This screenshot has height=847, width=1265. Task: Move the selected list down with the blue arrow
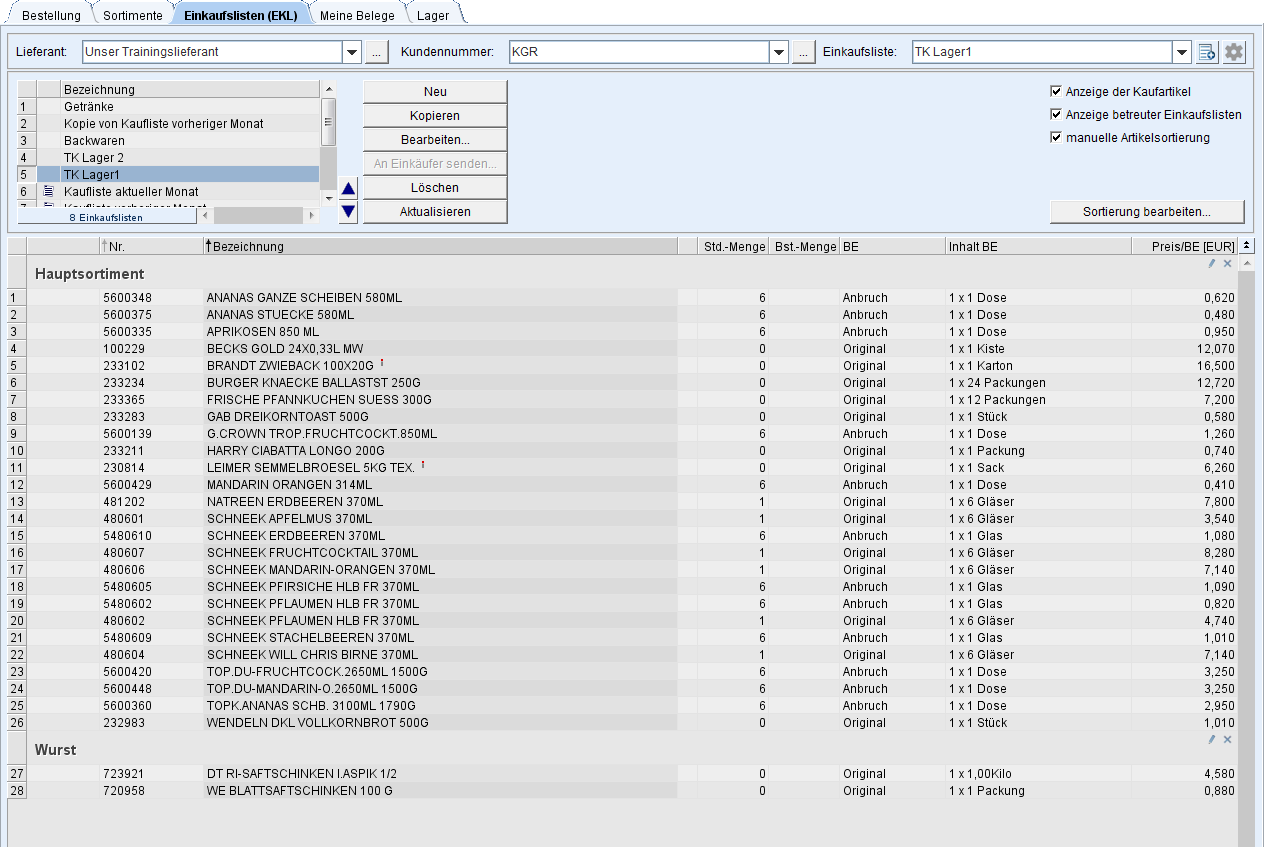coord(348,211)
